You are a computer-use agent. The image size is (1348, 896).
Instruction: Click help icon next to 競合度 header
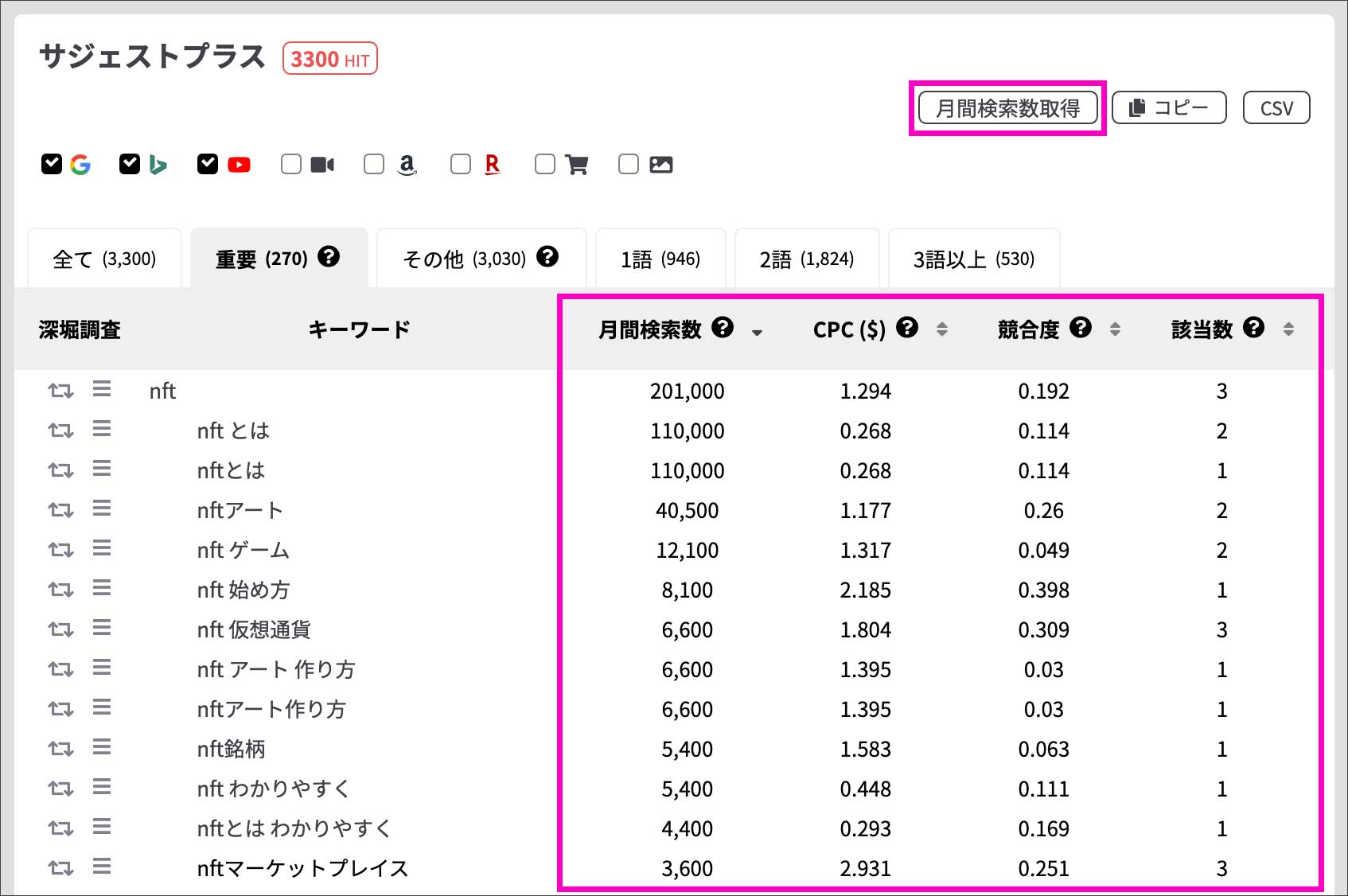(x=1081, y=328)
